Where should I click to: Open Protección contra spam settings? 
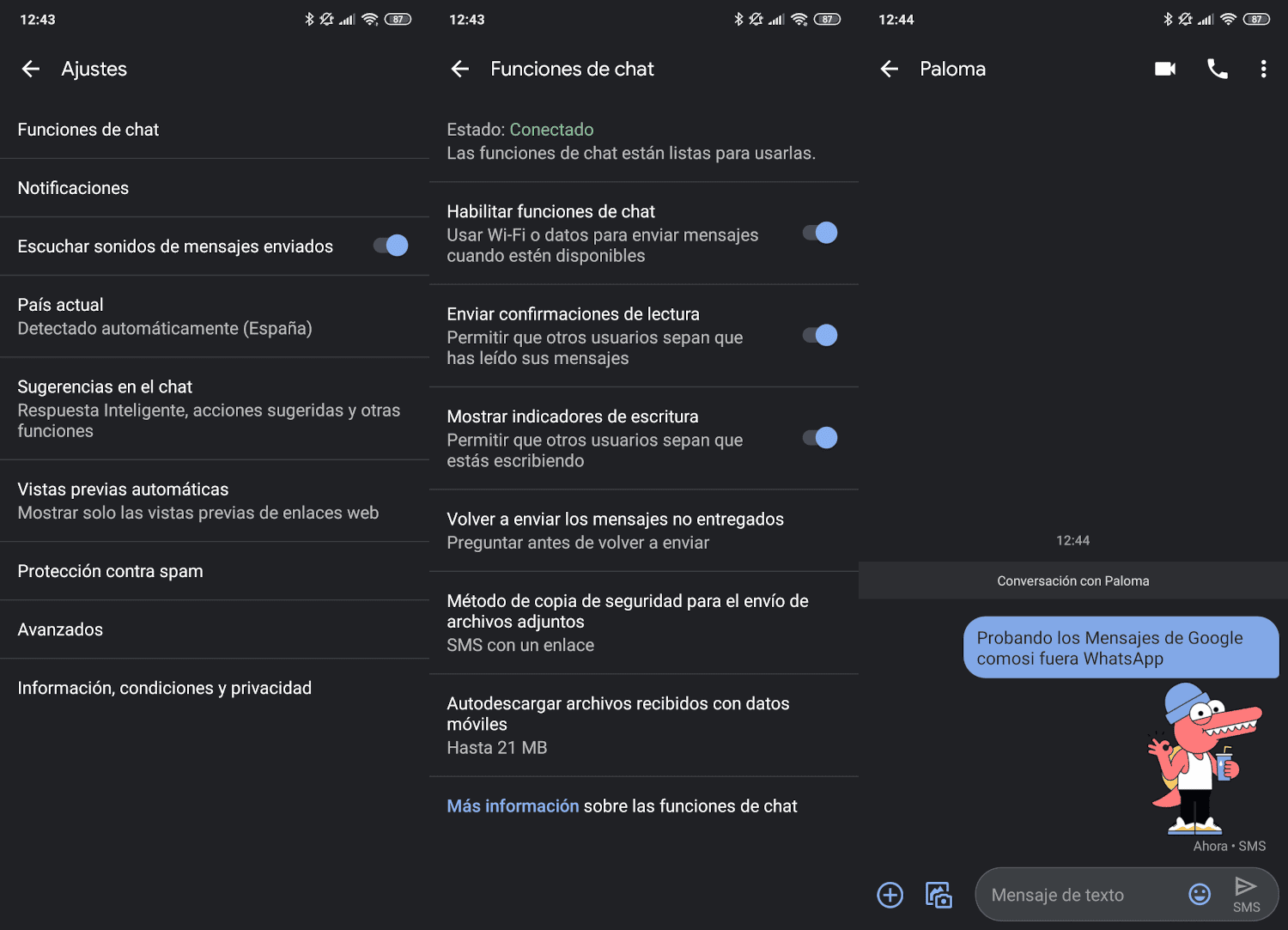tap(215, 571)
